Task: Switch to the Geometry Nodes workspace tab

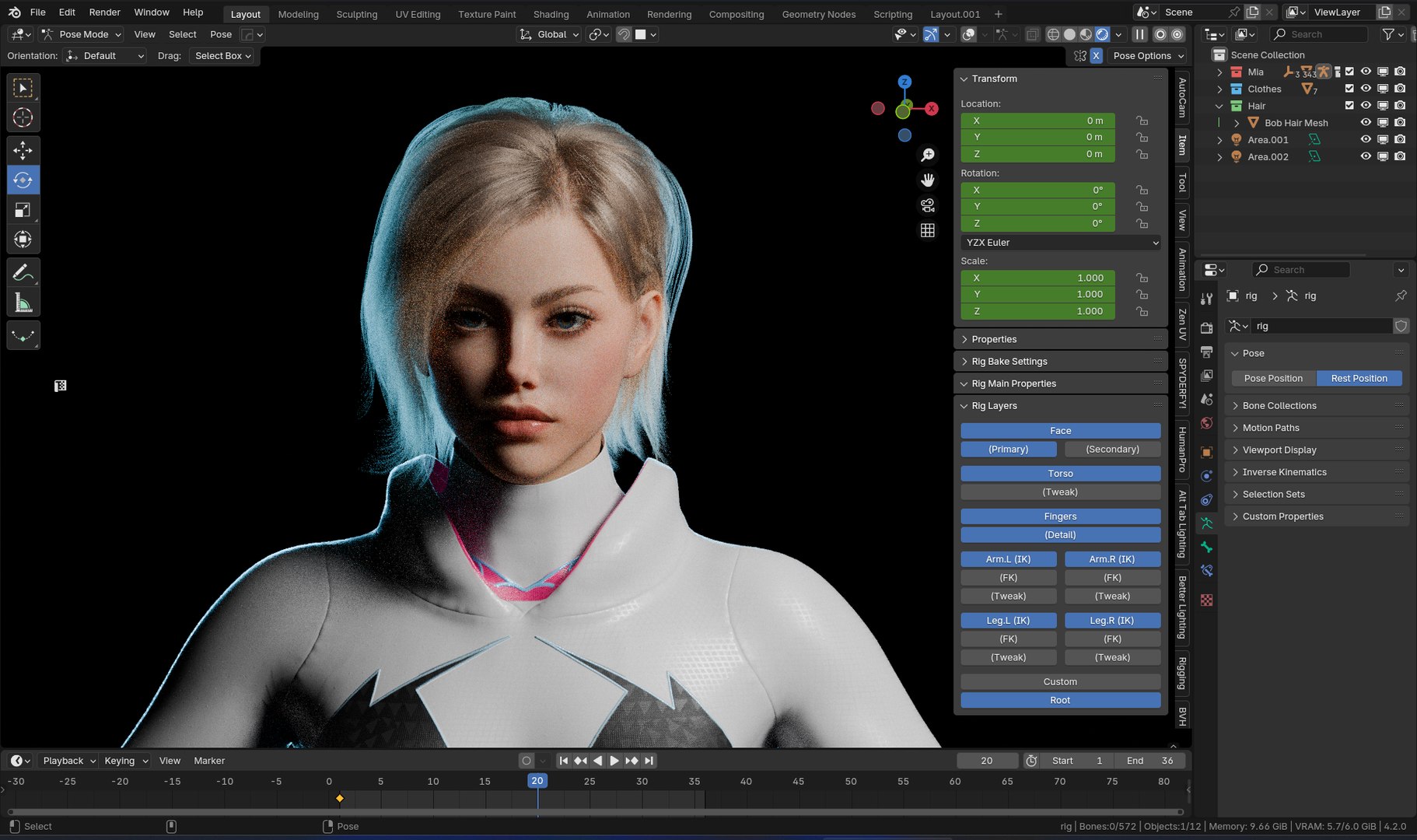Action: (x=819, y=14)
